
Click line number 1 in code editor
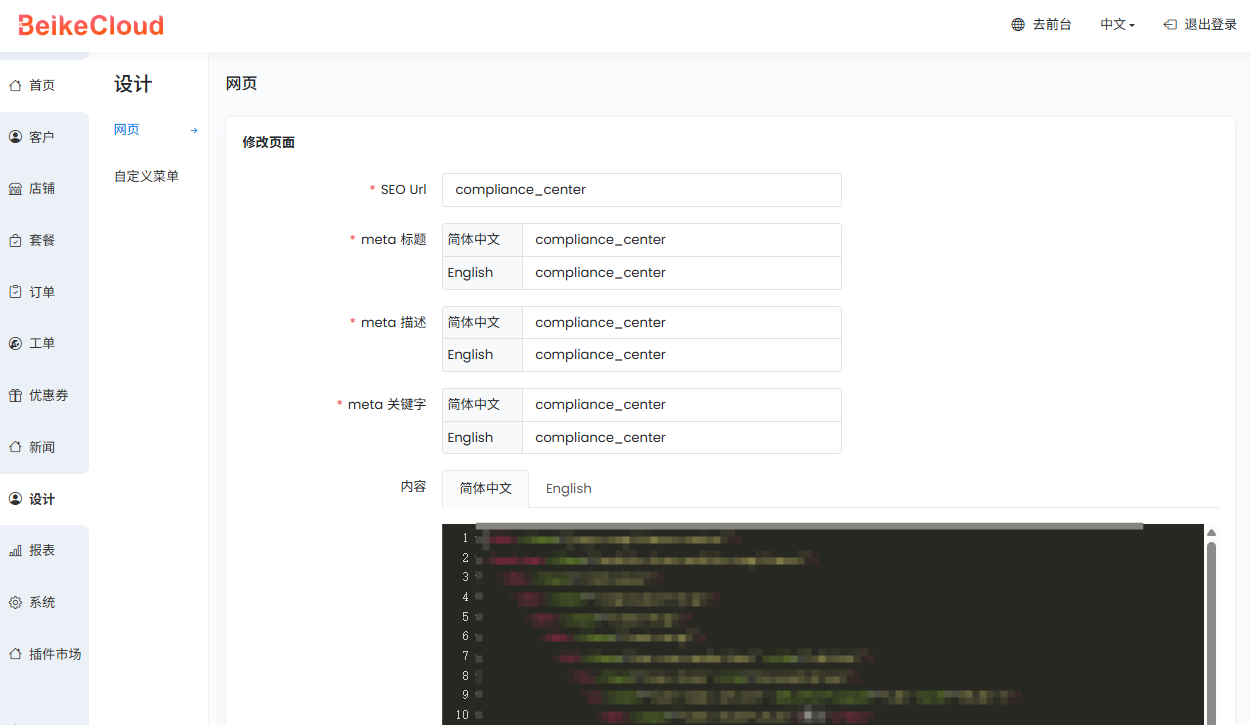(465, 538)
